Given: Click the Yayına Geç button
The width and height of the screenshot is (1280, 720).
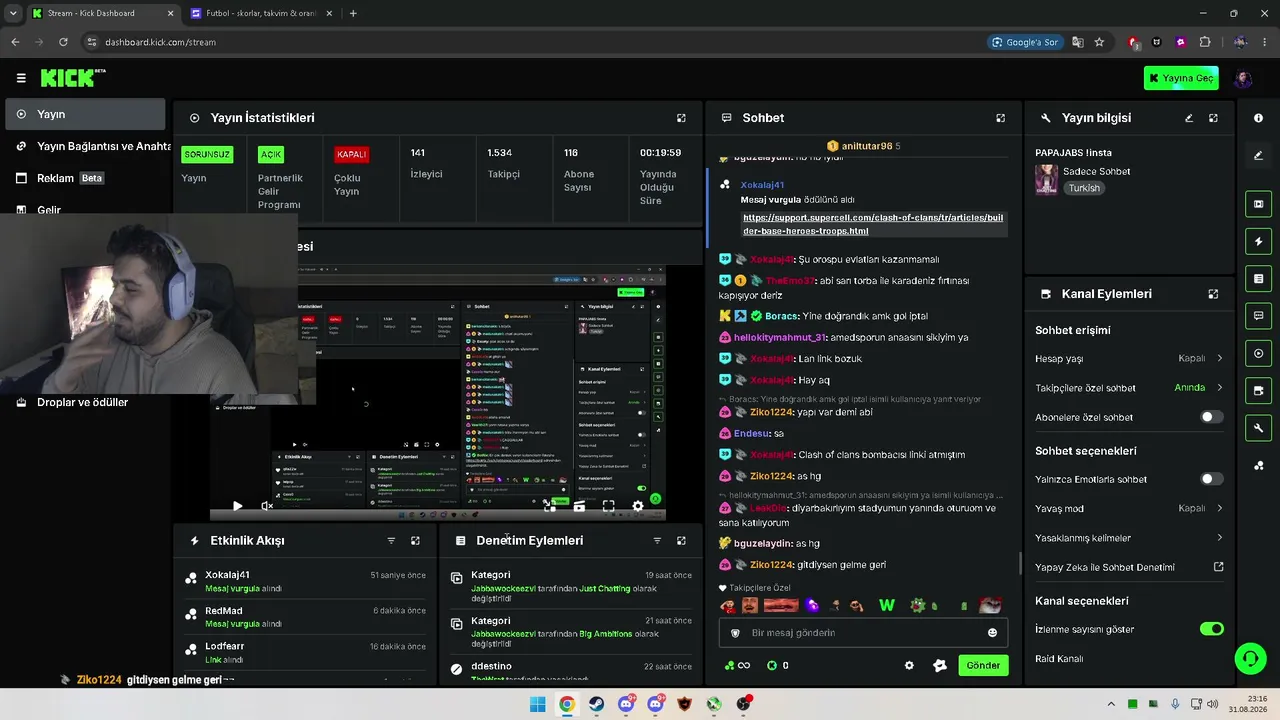Looking at the screenshot, I should [1181, 78].
